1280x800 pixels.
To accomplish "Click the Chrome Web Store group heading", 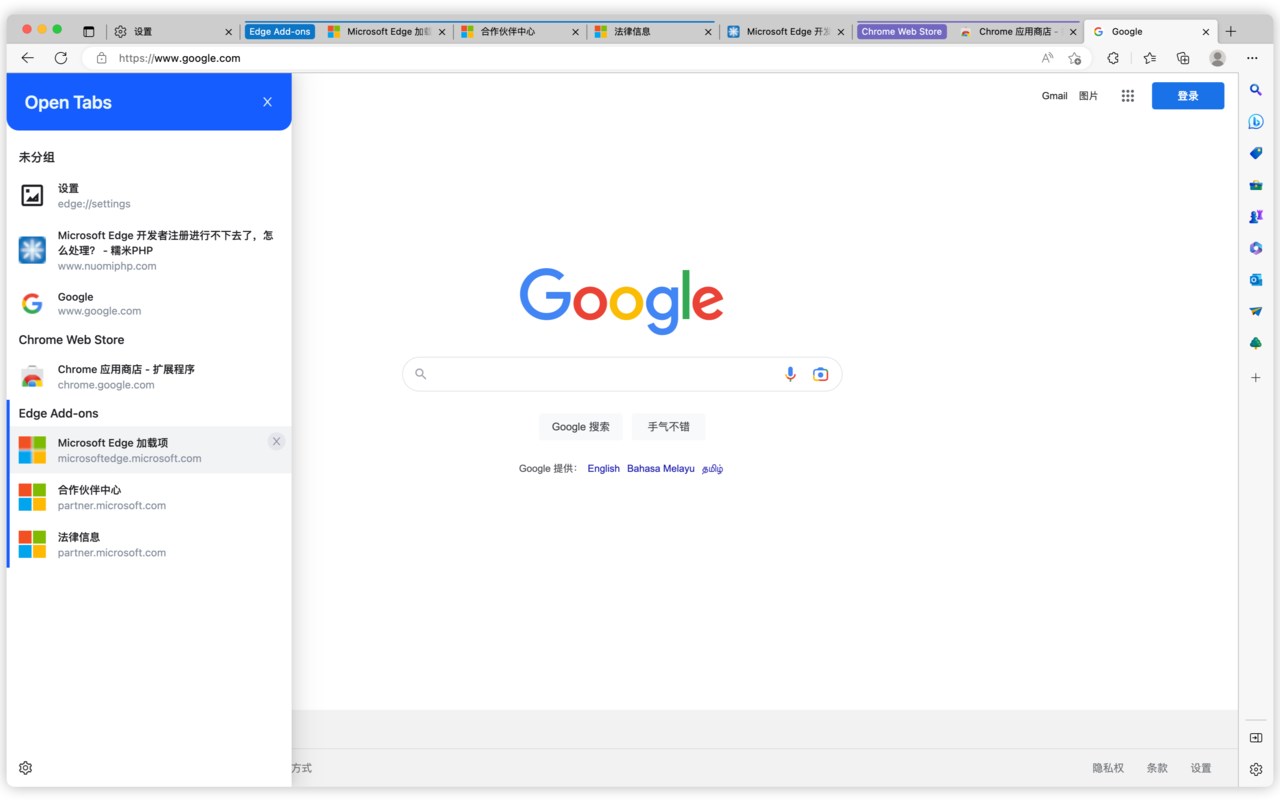I will 71,340.
